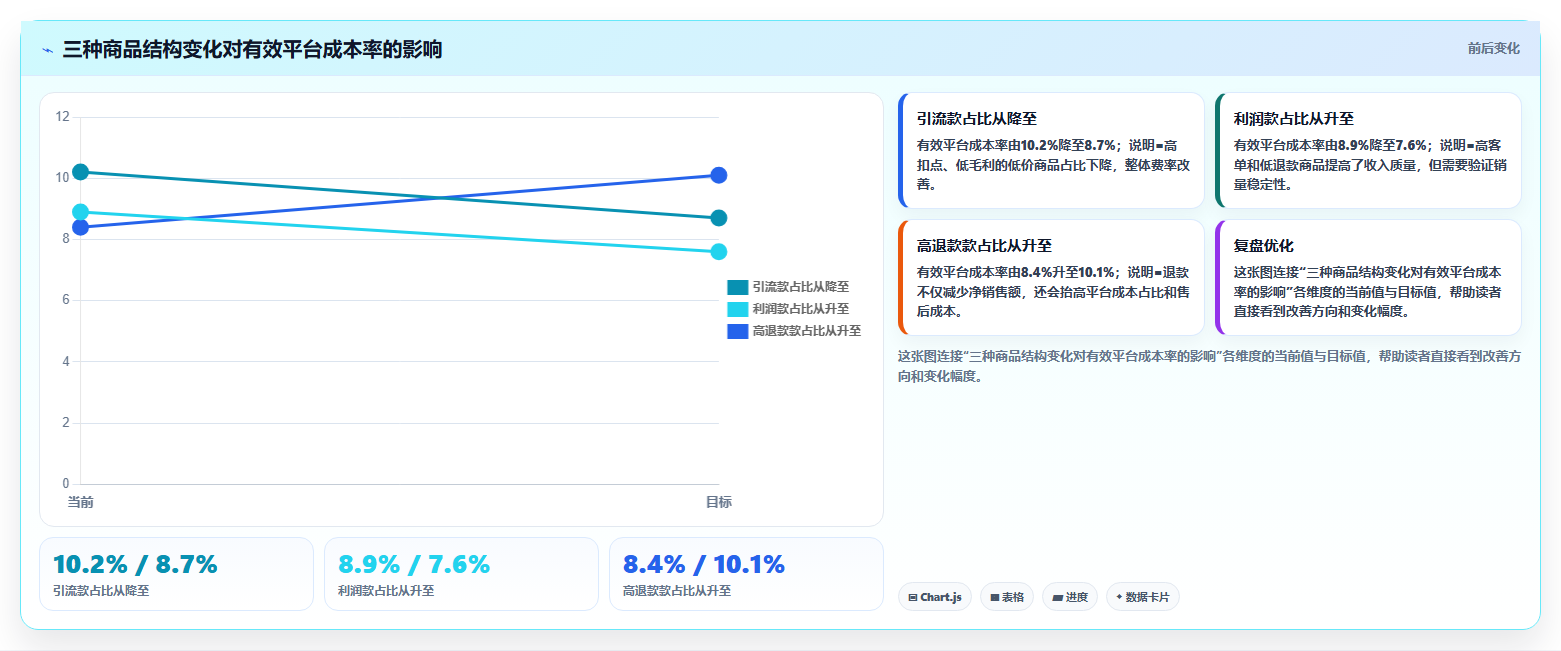This screenshot has width=1561, height=651.
Task: Open the 利润款占比从升至 description card
Action: 1368,150
